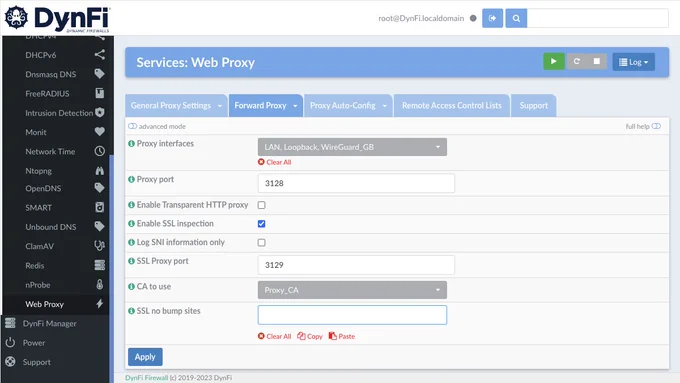The image size is (680, 383).
Task: Click the SMART disk icon
Action: (x=99, y=207)
